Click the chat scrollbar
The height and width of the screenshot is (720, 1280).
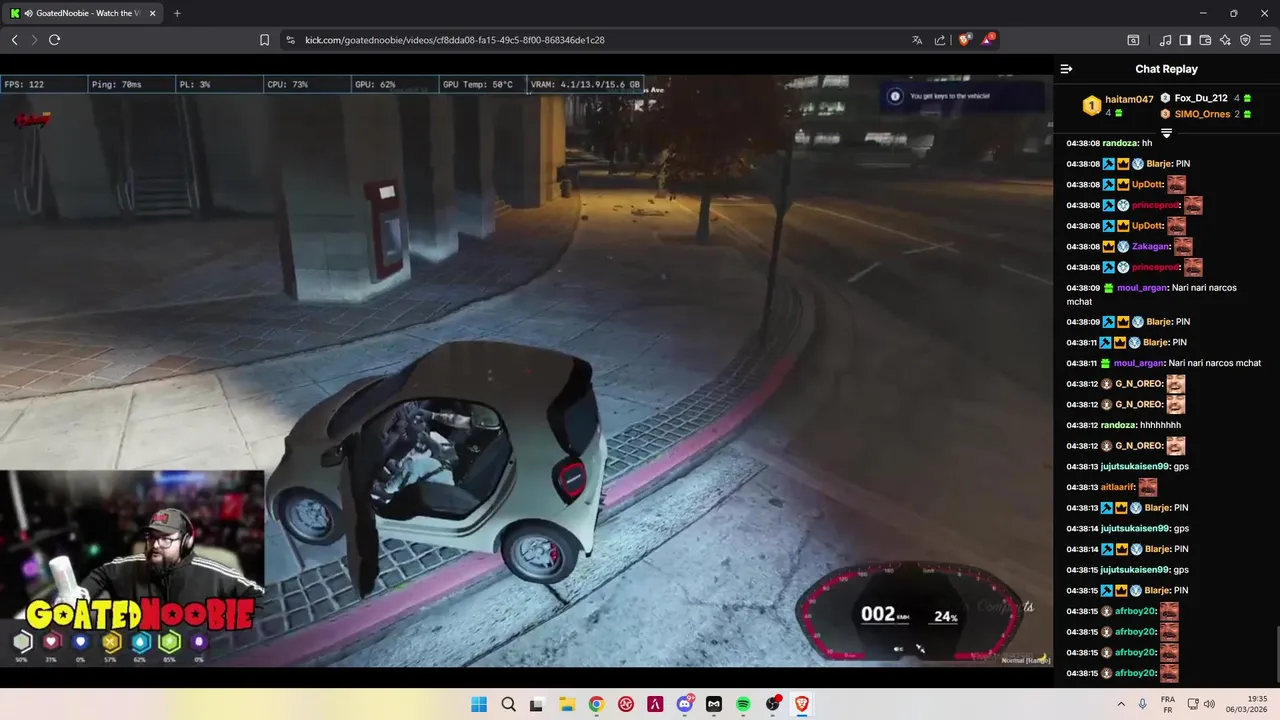1277,655
